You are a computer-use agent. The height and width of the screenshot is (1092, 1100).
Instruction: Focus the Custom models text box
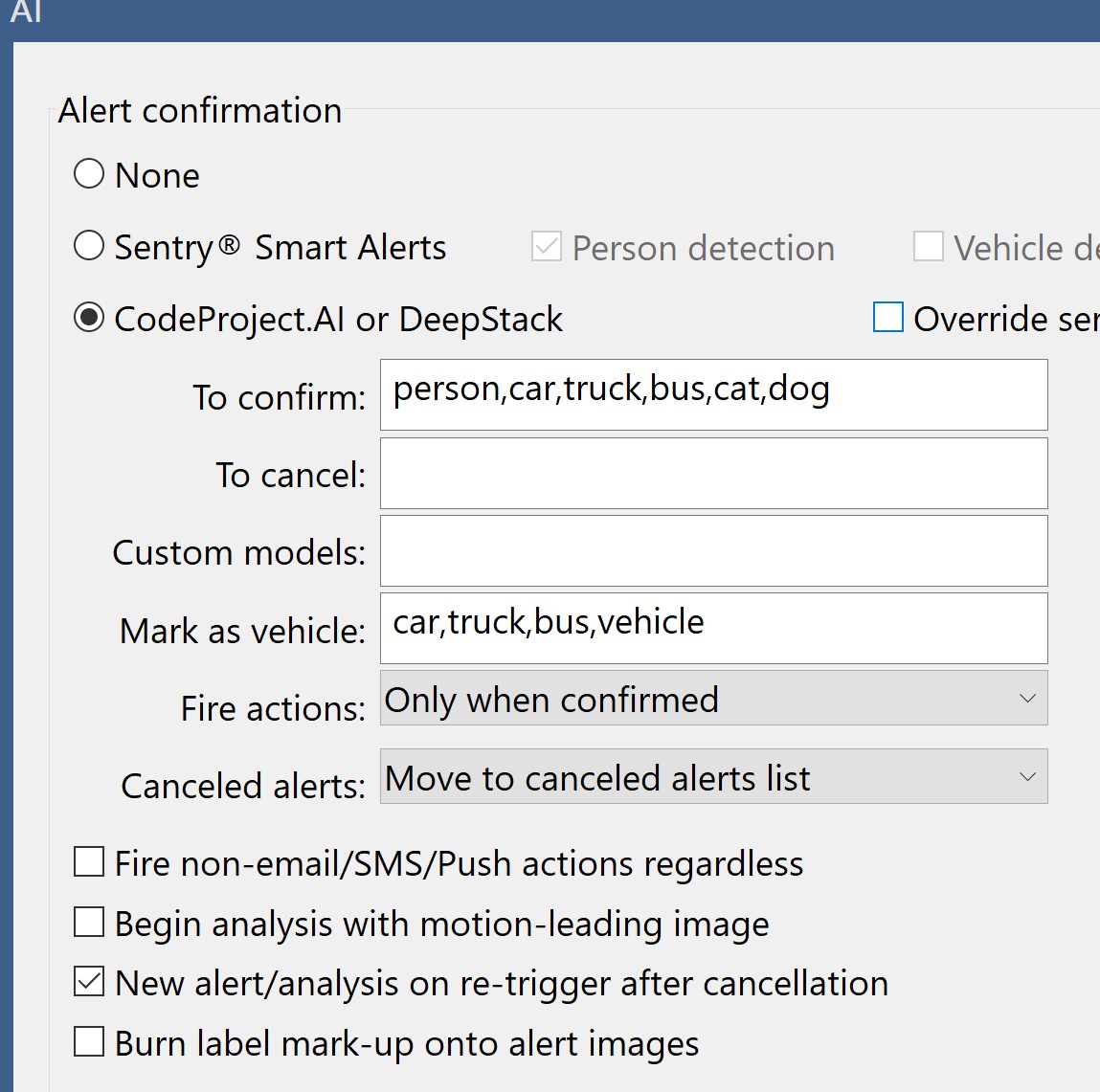[713, 550]
